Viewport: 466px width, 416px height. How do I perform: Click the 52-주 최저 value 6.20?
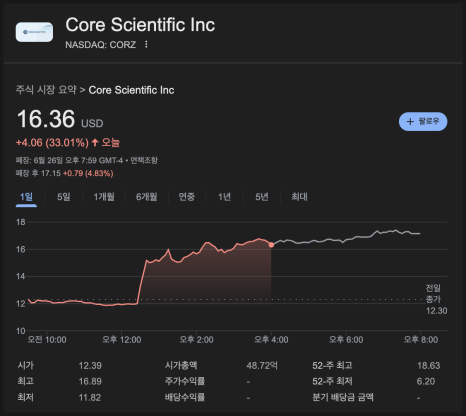click(426, 381)
